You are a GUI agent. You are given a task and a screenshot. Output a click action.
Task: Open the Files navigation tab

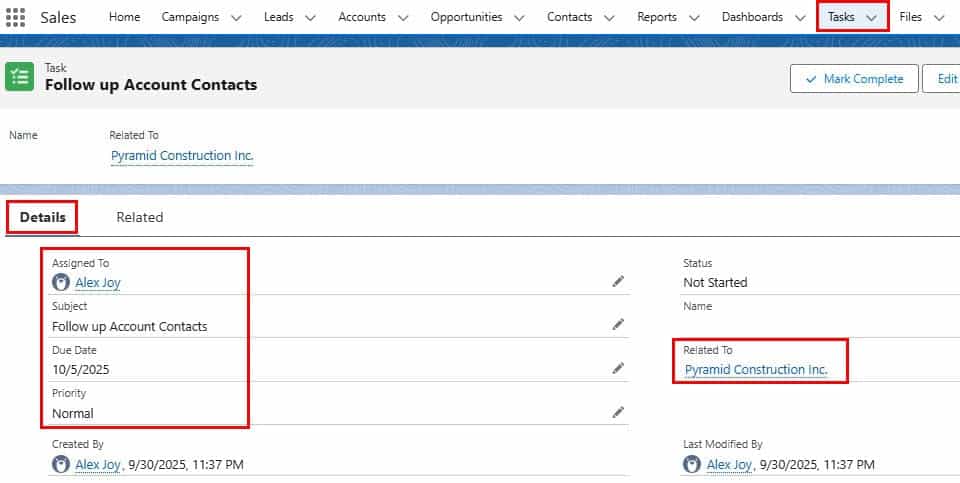pos(910,17)
